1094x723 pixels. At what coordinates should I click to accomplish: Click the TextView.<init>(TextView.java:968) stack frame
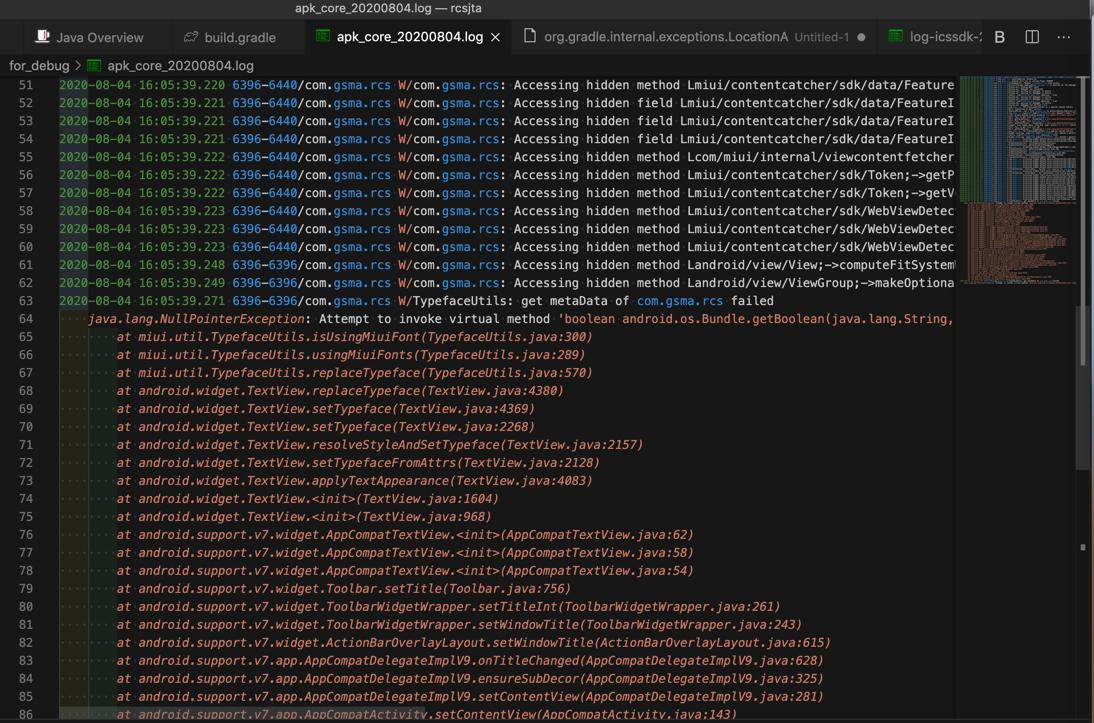tap(304, 517)
